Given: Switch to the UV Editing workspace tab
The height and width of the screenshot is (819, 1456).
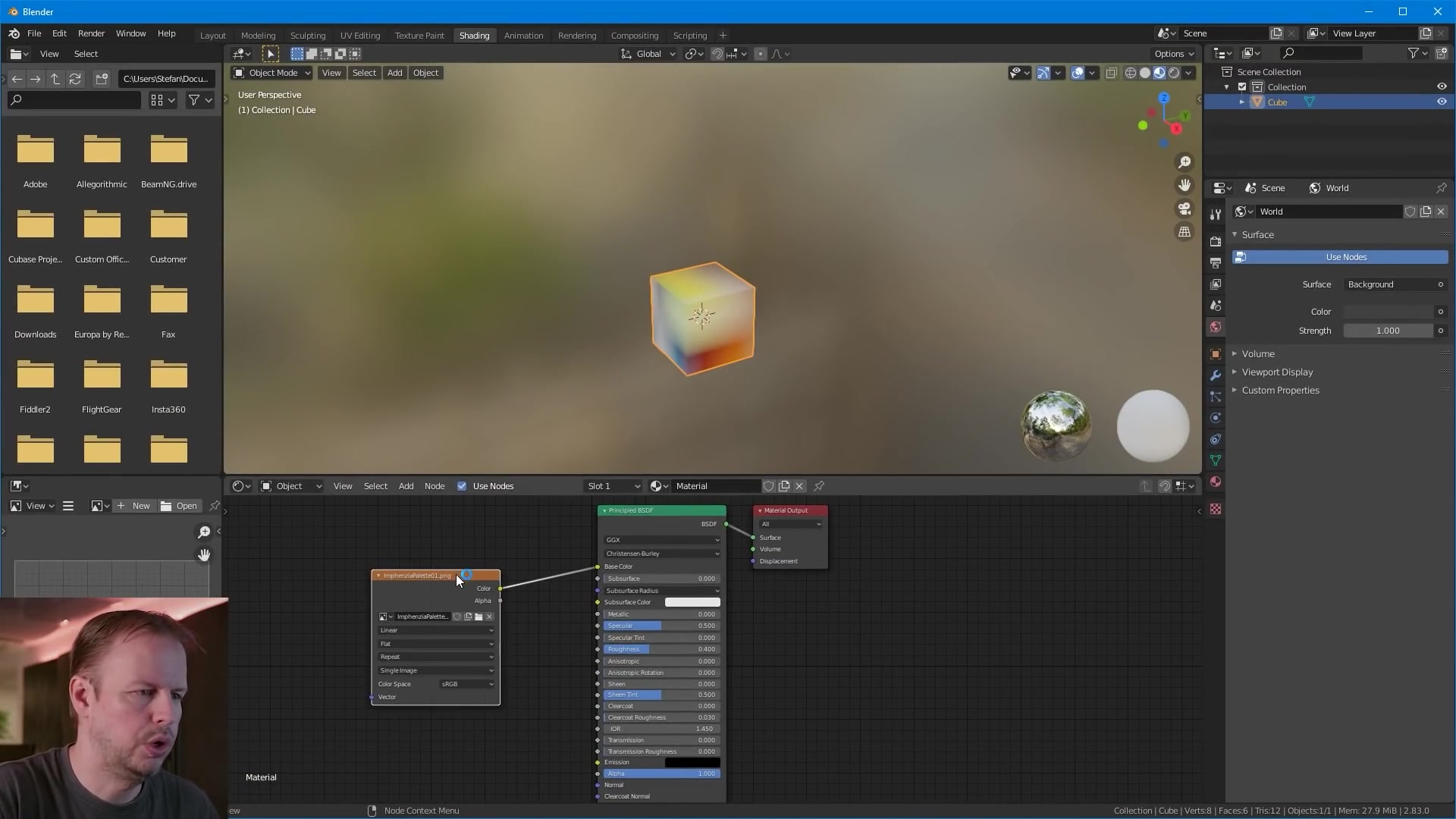Looking at the screenshot, I should 359,36.
